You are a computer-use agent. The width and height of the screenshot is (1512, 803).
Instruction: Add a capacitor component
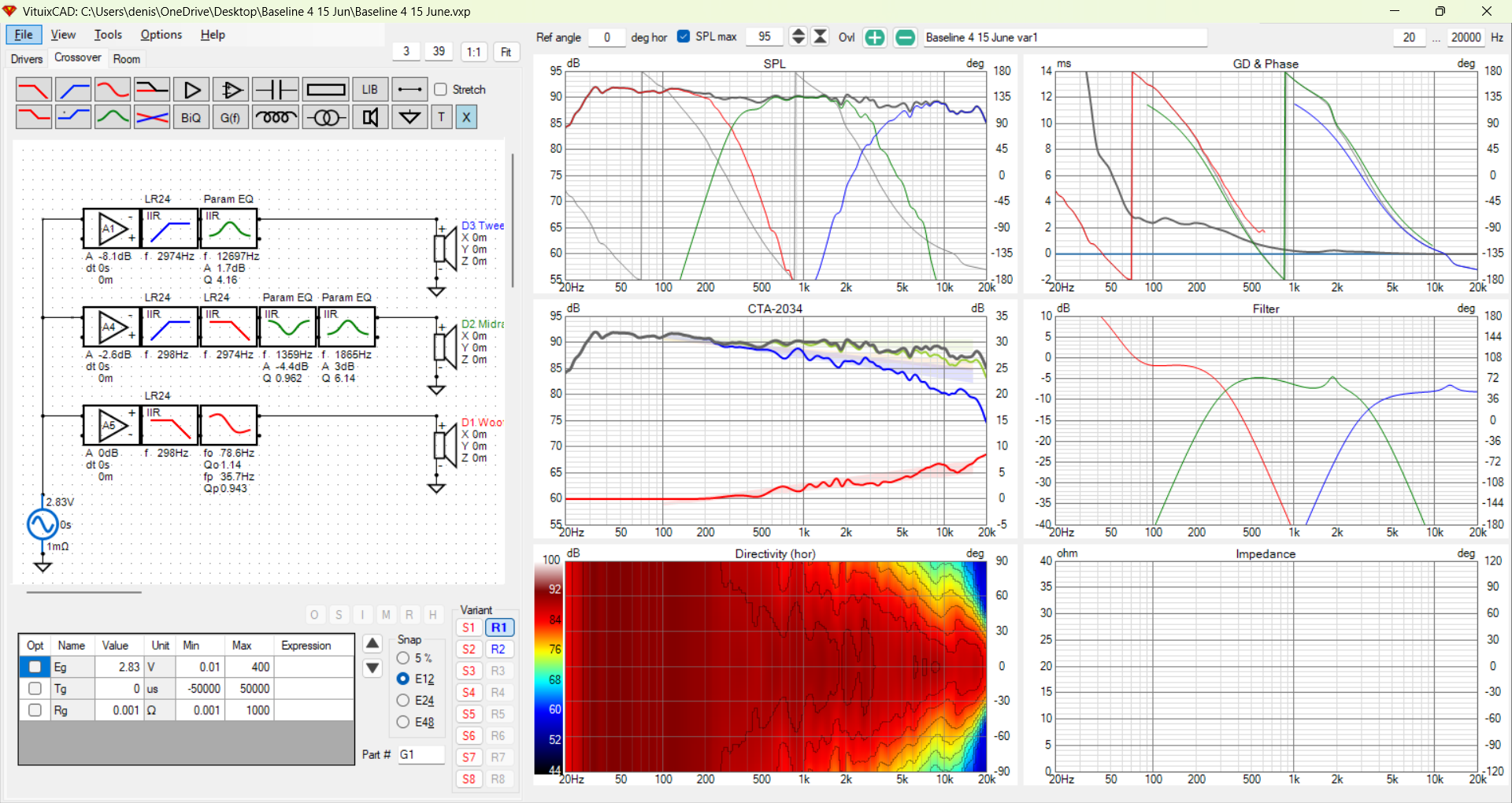pyautogui.click(x=276, y=90)
